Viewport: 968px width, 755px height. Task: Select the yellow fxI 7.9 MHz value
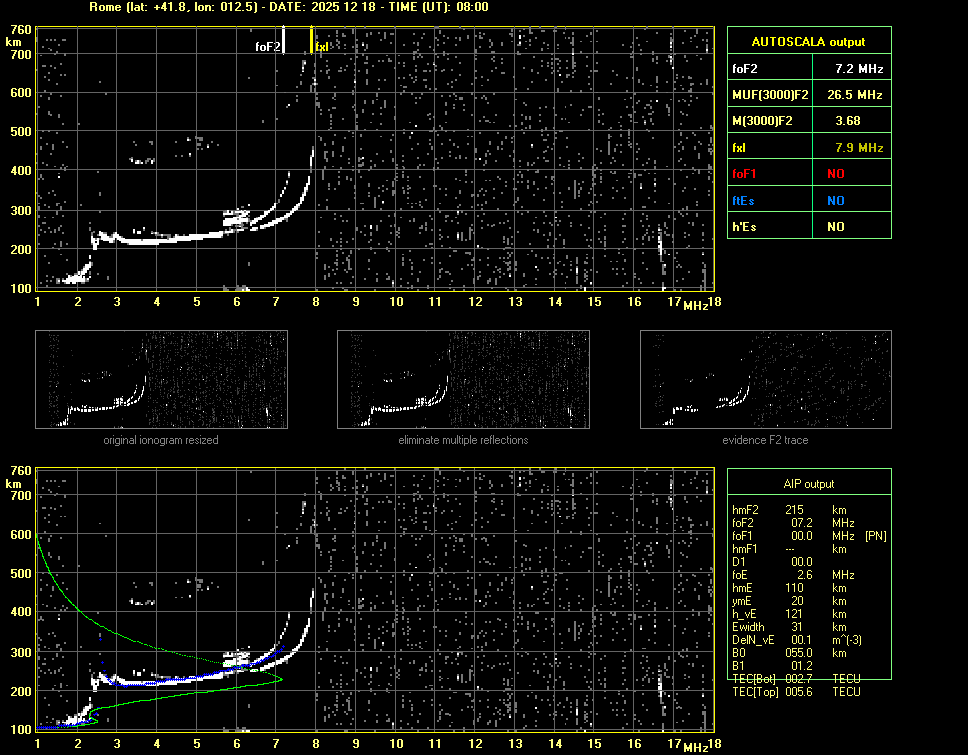tap(858, 148)
